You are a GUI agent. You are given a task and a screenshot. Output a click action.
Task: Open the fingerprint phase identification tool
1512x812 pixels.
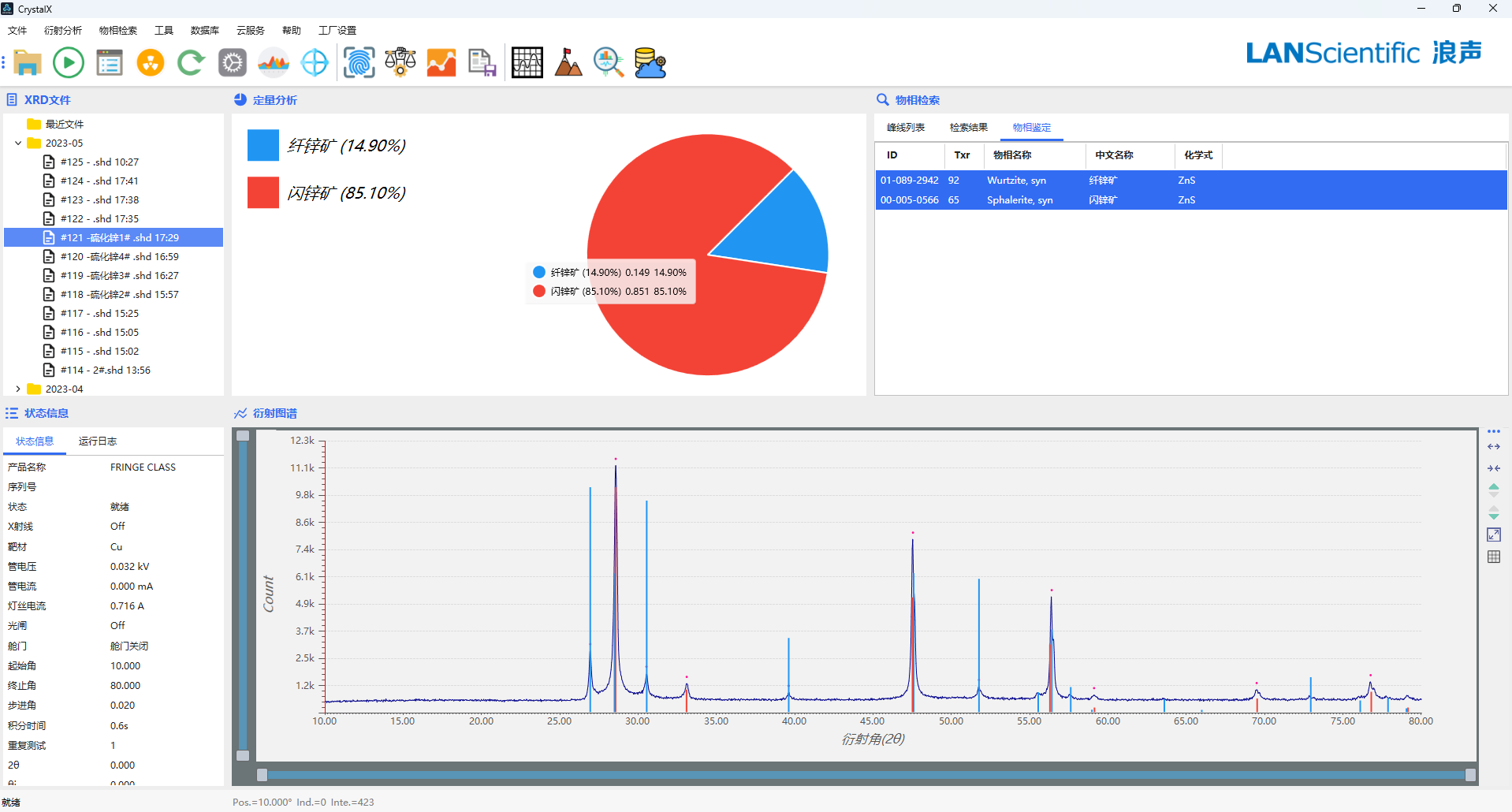359,62
